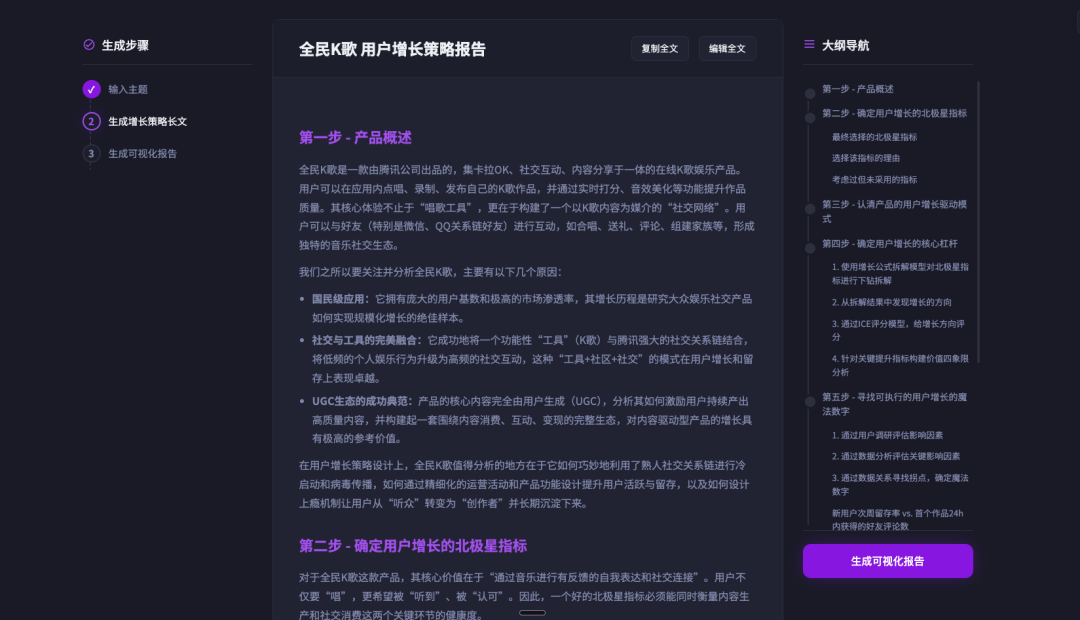This screenshot has height=620, width=1080.
Task: Go to outline item 最终选择的北极星指标
Action: click(x=874, y=137)
